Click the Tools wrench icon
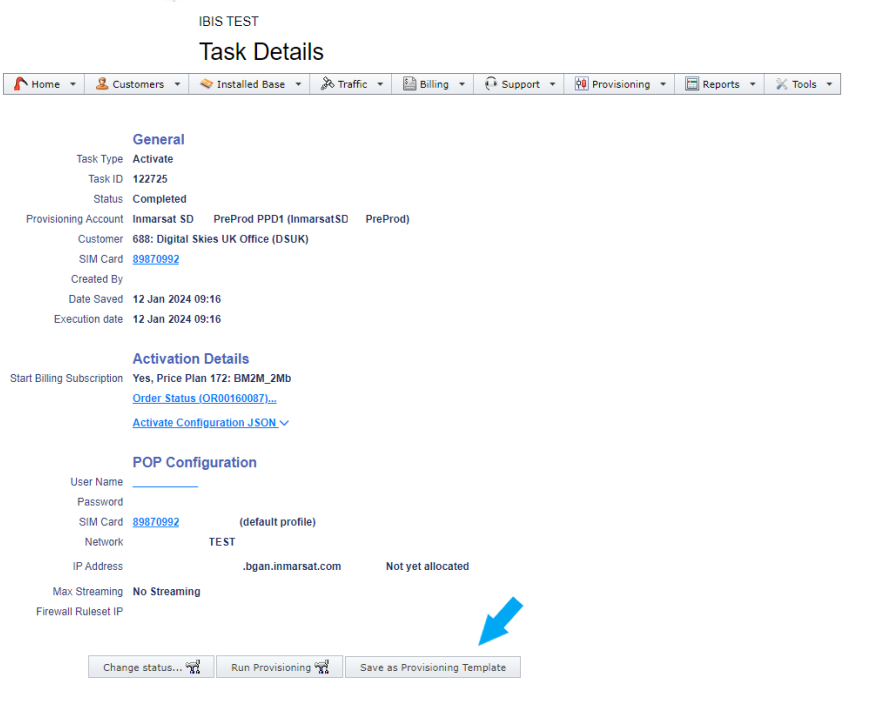 click(x=781, y=85)
